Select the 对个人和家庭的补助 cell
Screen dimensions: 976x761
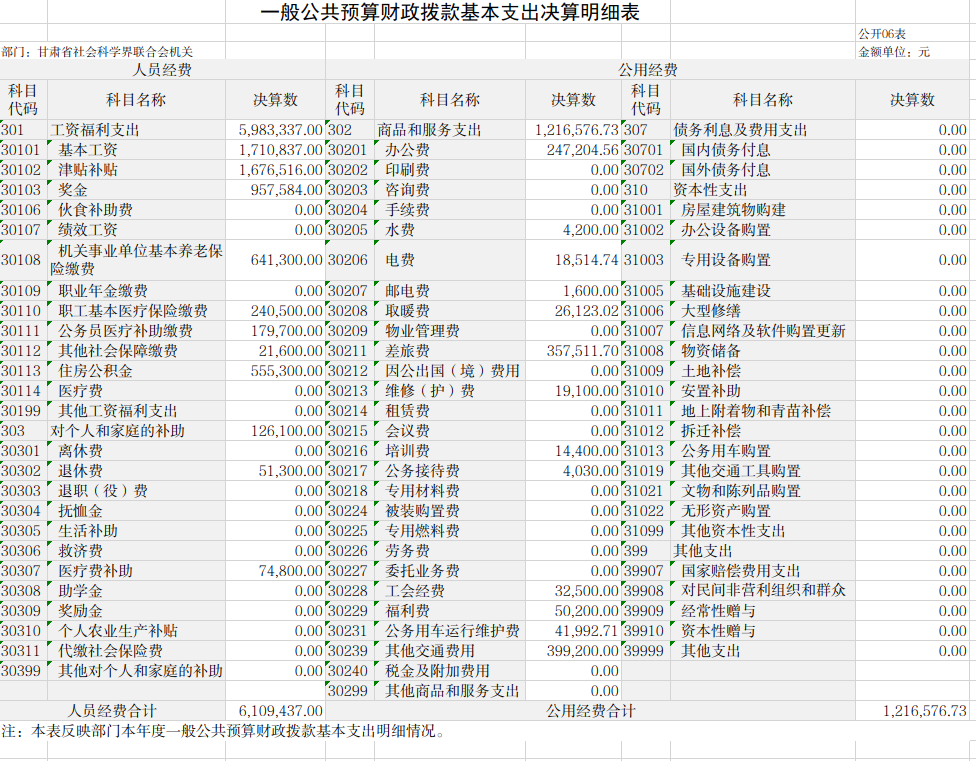pyautogui.click(x=136, y=431)
